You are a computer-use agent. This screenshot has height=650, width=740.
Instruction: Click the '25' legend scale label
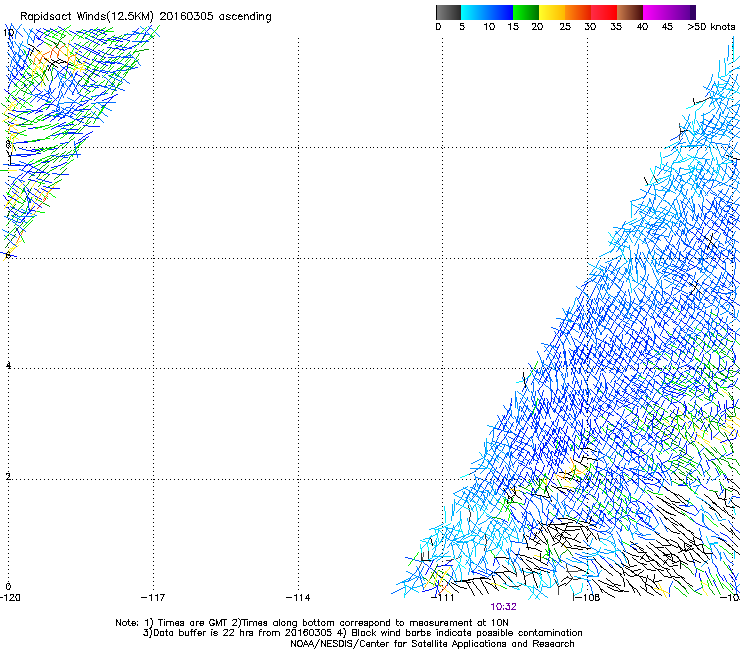[x=565, y=27]
